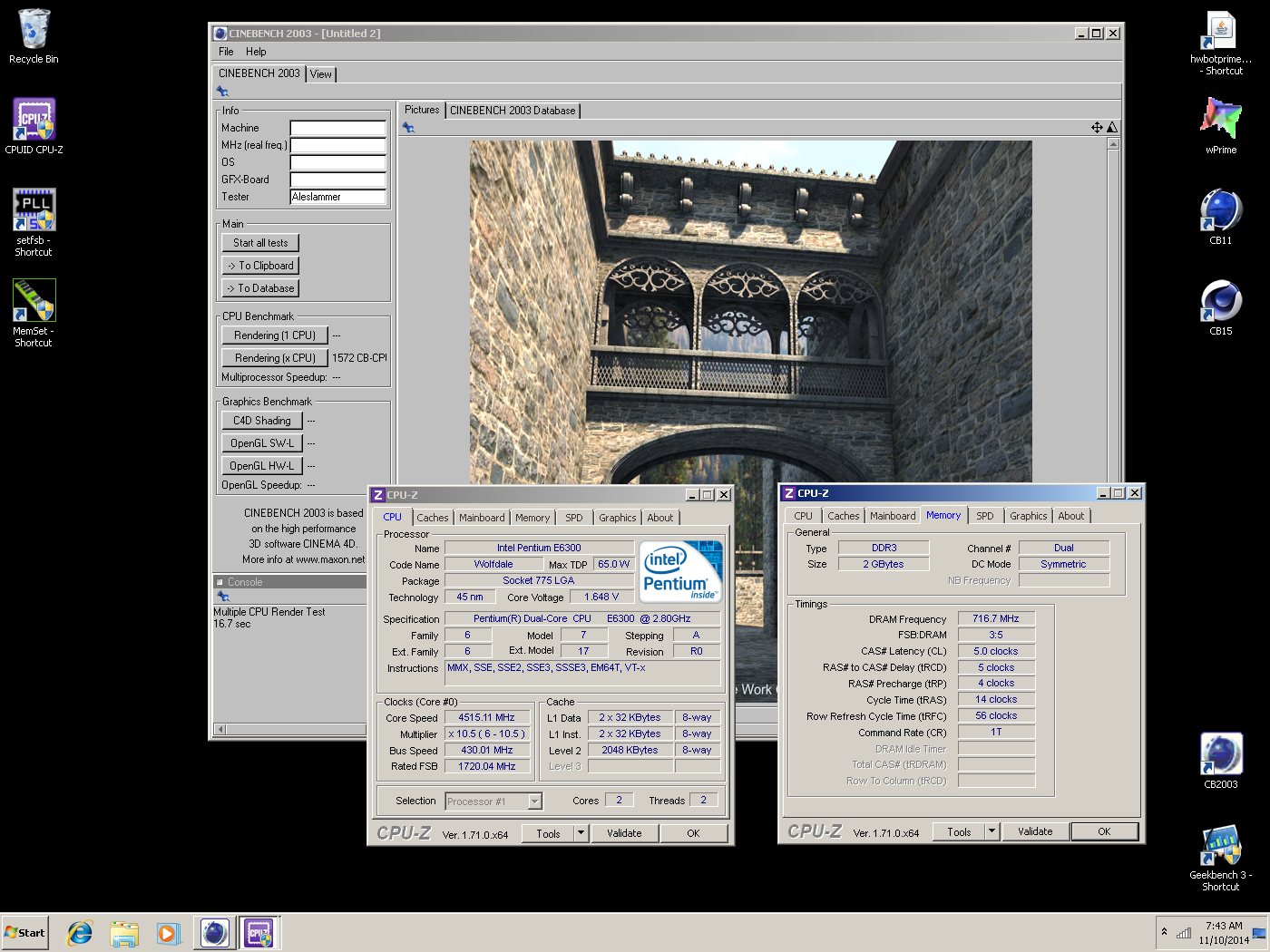Run Rendering (x CPU) benchmark

click(x=275, y=358)
